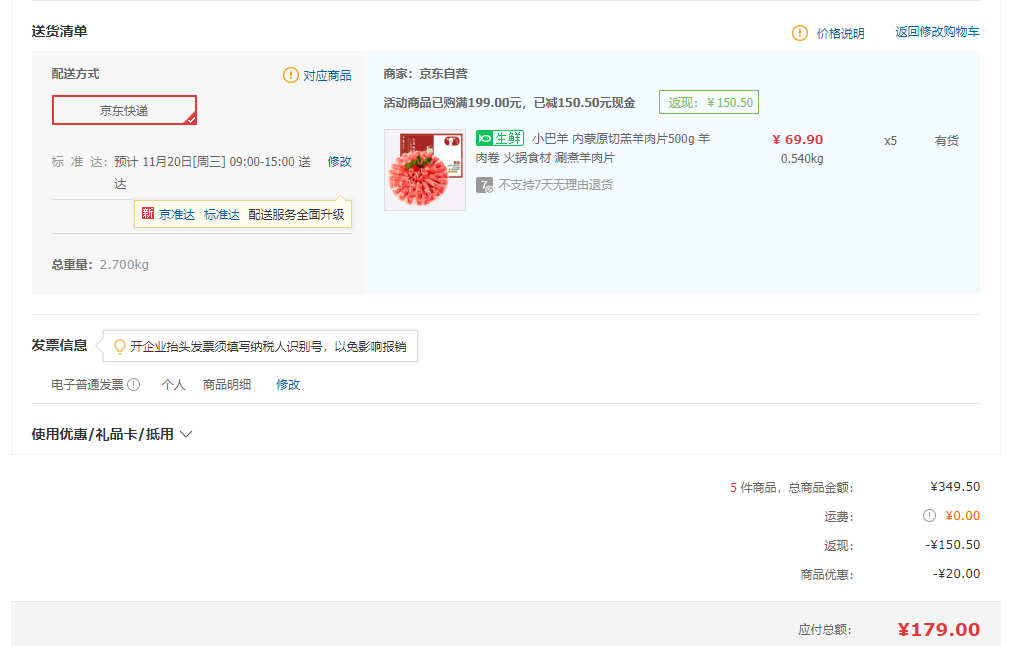Image resolution: width=1033 pixels, height=646 pixels.
Task: Click the 0.540kg product weight text
Action: tap(802, 159)
